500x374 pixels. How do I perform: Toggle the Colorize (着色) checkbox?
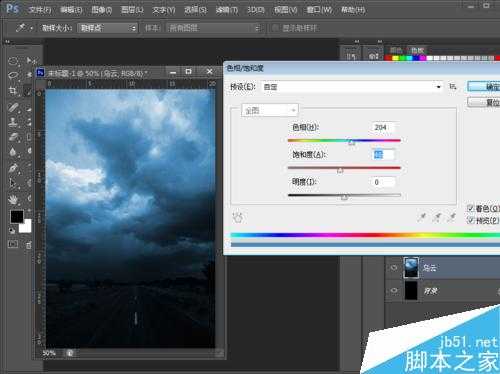coord(471,209)
